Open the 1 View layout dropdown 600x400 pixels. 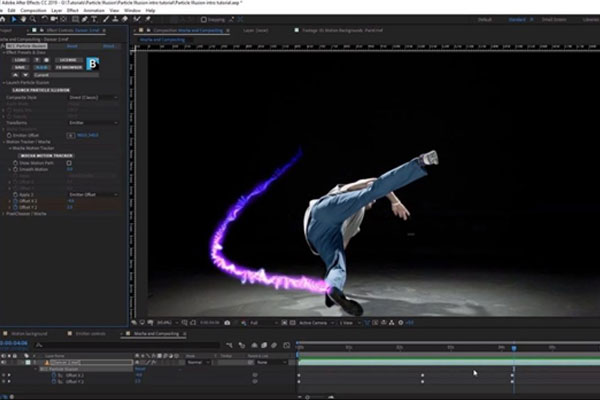[x=349, y=323]
